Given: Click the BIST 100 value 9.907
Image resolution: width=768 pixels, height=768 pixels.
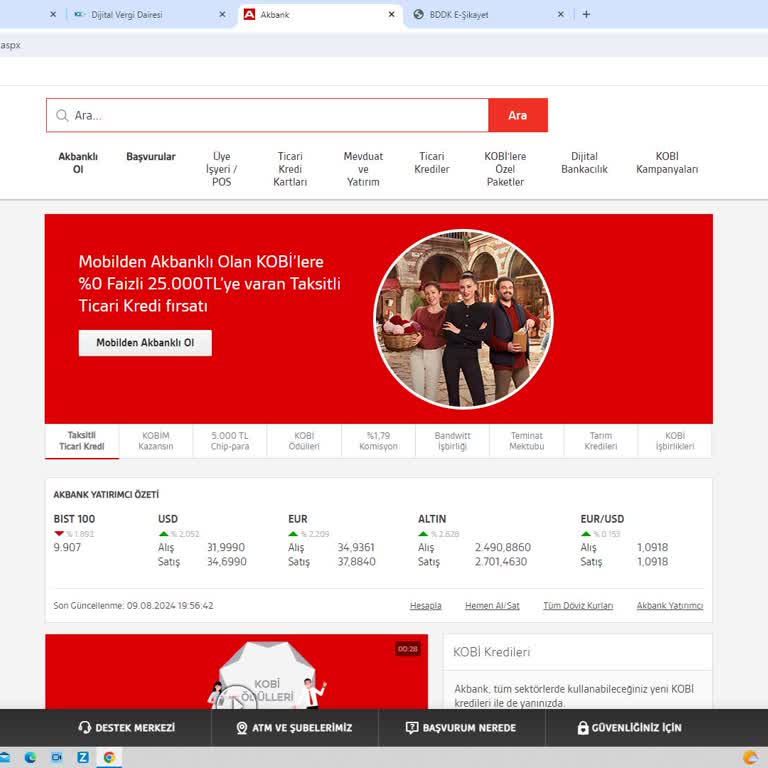Looking at the screenshot, I should tap(67, 548).
